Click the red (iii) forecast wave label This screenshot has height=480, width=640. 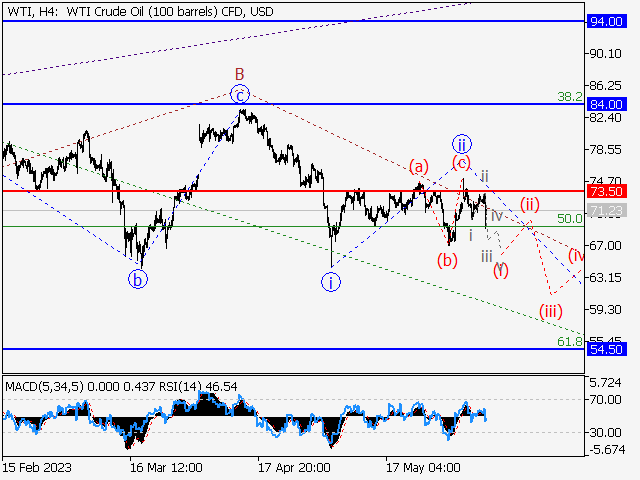[551, 311]
